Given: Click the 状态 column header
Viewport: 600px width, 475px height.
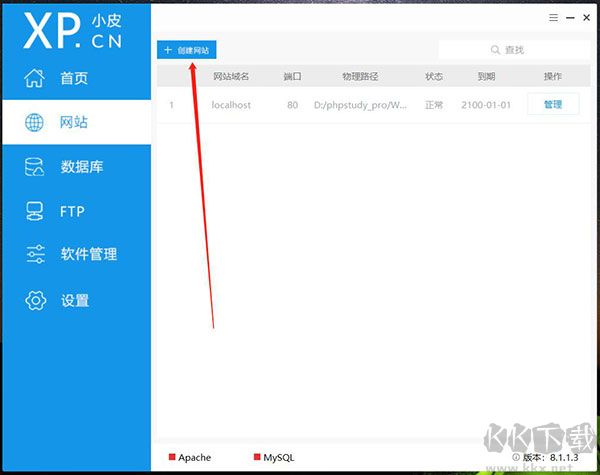Looking at the screenshot, I should (x=434, y=77).
